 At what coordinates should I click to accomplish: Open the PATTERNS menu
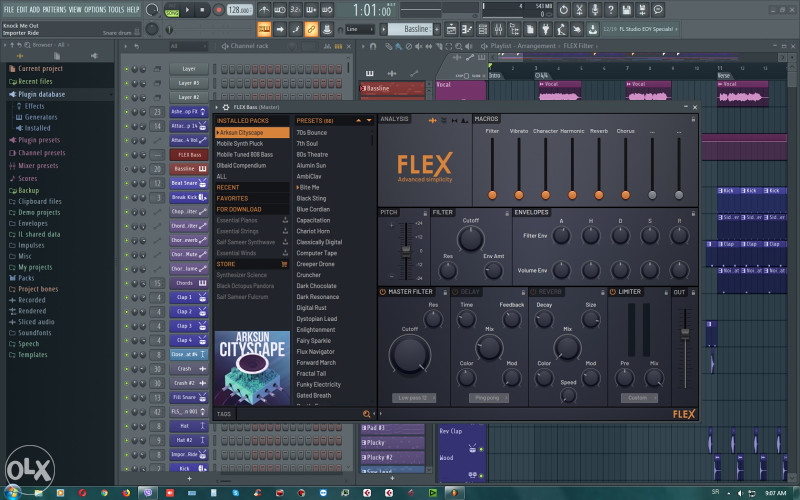(54, 9)
